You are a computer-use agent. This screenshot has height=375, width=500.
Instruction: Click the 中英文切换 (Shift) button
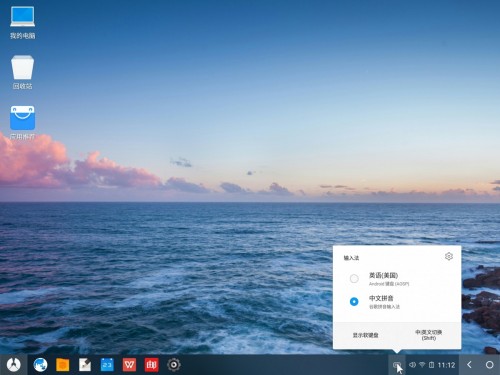tap(429, 335)
